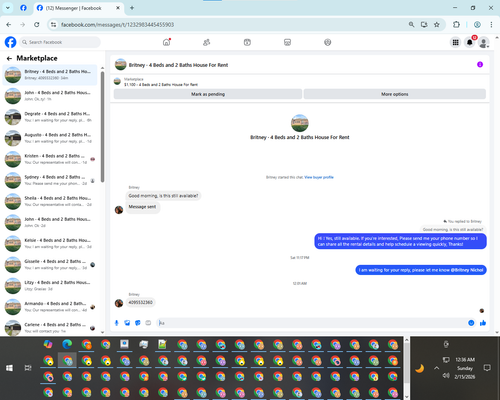Open the Chrome extensions puzzle icon
The width and height of the screenshot is (500, 400).
click(456, 25)
